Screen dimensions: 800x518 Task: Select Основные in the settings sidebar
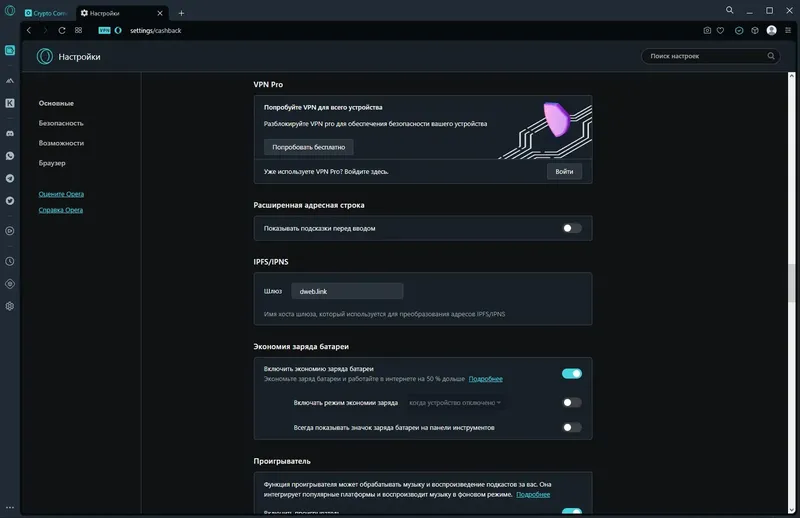click(x=56, y=103)
